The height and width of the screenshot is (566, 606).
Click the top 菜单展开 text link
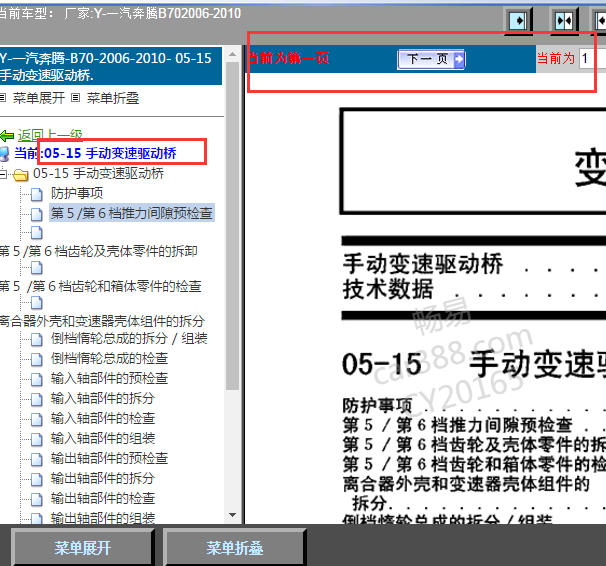(39, 98)
